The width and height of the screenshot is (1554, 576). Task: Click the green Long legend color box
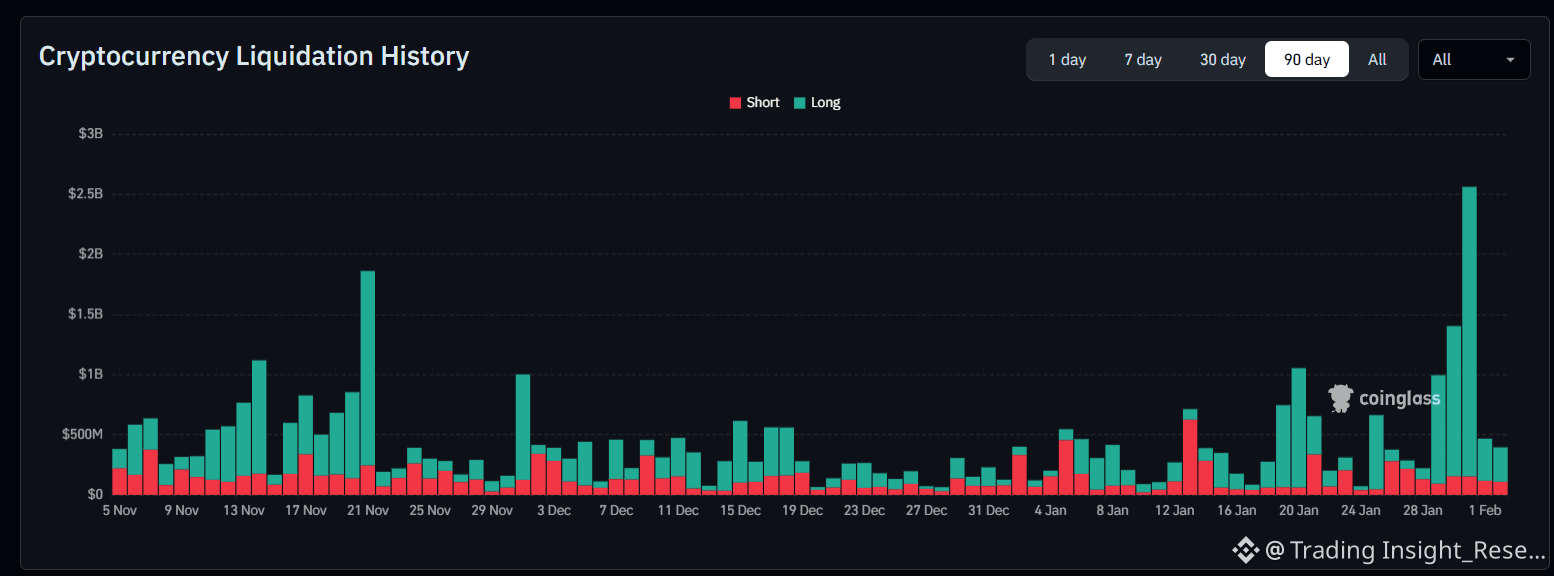(800, 103)
